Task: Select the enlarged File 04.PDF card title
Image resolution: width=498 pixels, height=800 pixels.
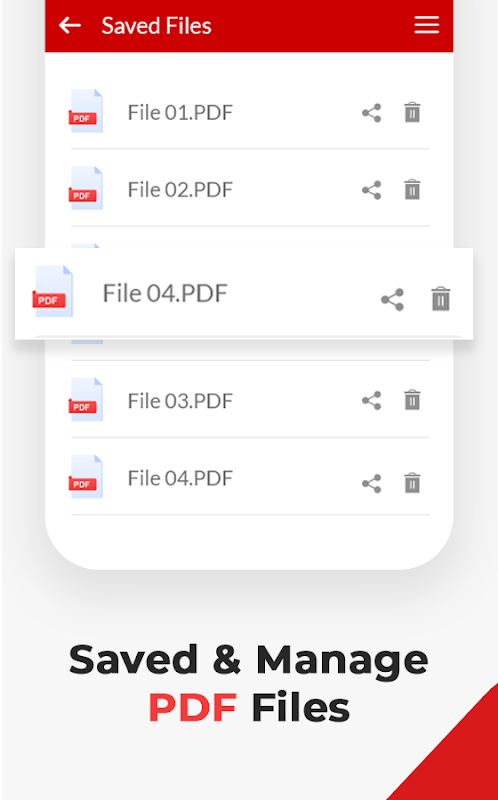Action: tap(165, 293)
